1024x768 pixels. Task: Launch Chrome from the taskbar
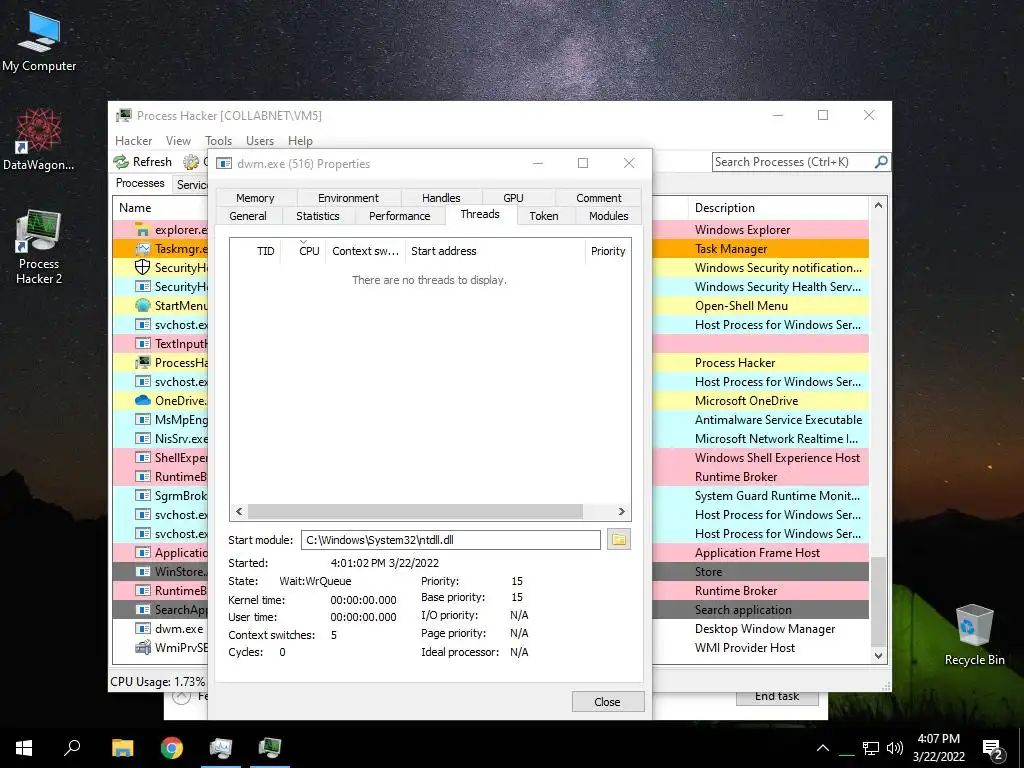[172, 748]
